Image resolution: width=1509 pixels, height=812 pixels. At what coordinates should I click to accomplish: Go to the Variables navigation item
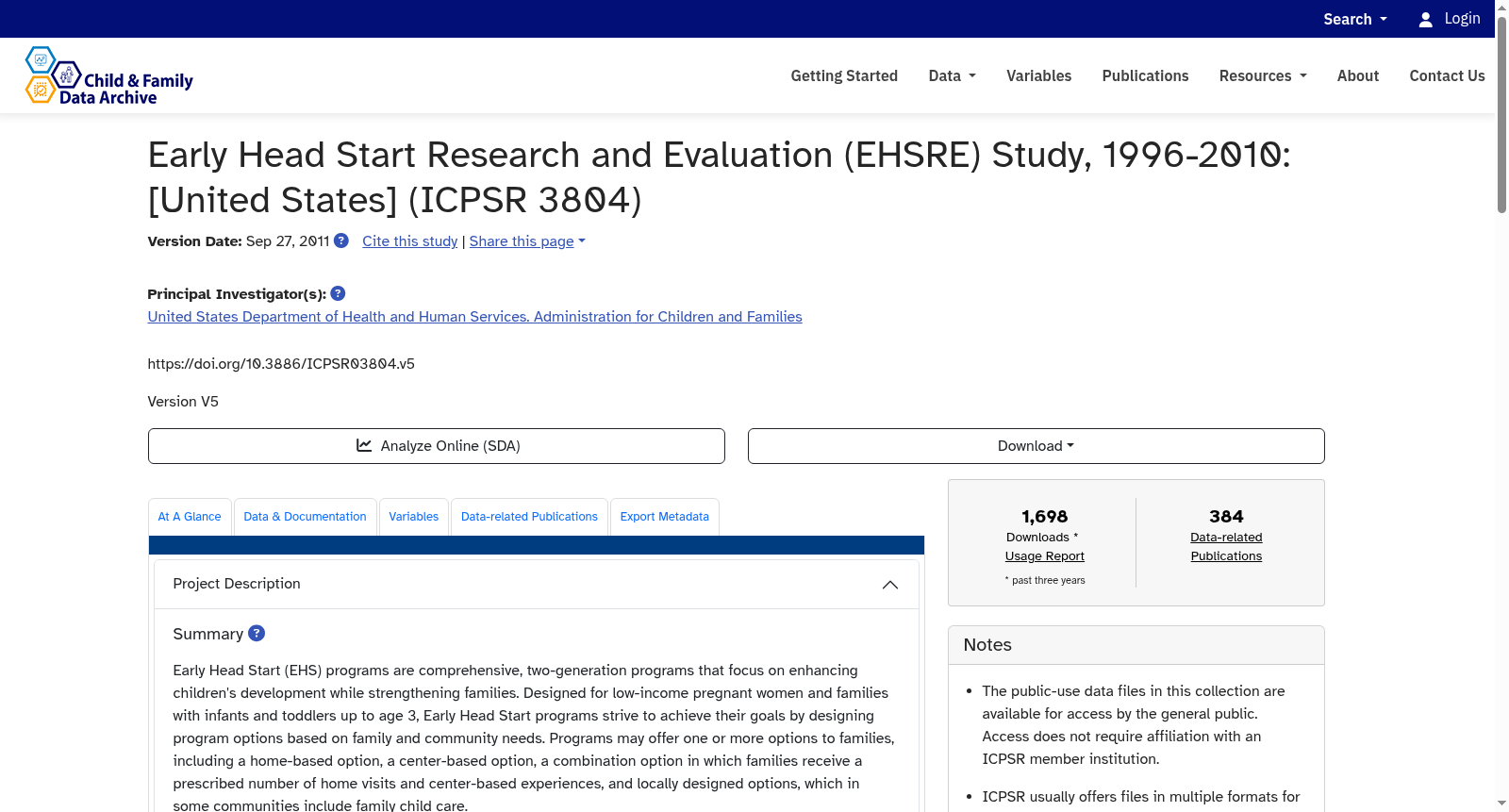[1038, 75]
